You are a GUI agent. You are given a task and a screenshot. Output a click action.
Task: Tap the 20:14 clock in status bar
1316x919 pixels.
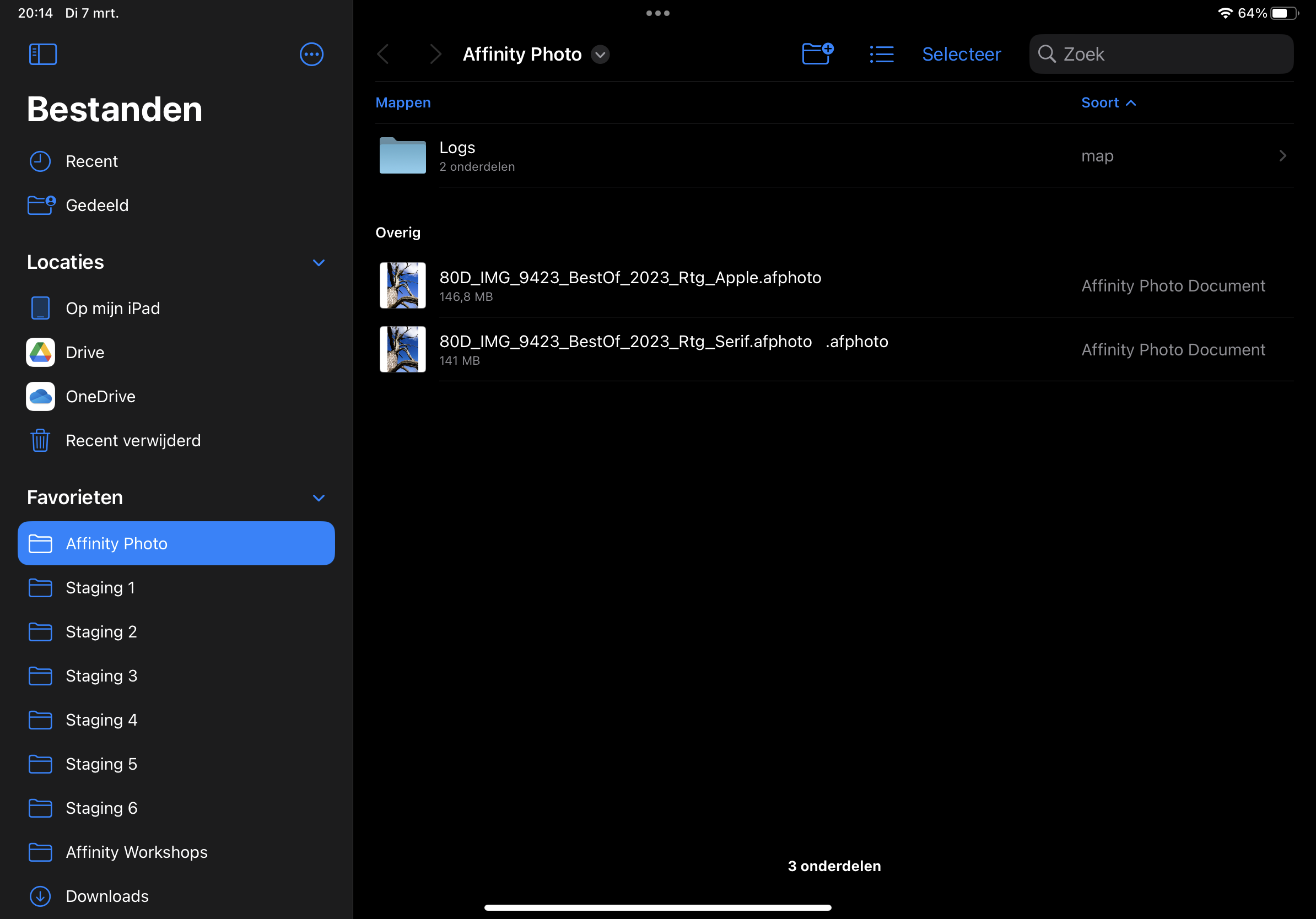pyautogui.click(x=35, y=13)
